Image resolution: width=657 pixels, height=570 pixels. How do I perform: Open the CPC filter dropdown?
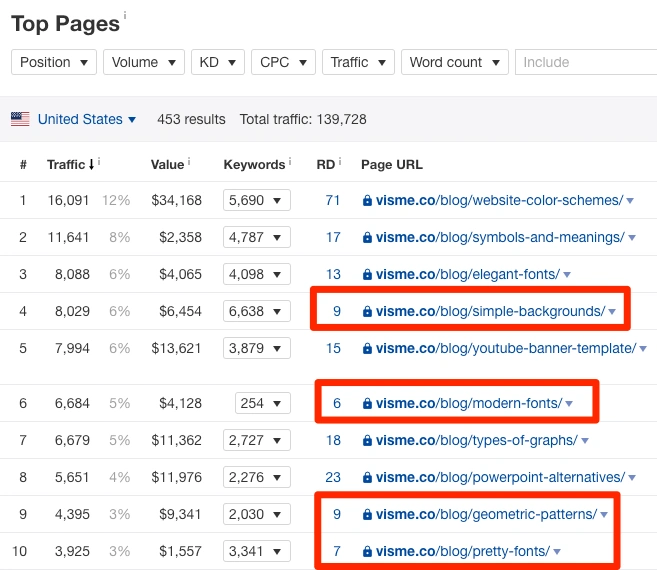coord(283,62)
